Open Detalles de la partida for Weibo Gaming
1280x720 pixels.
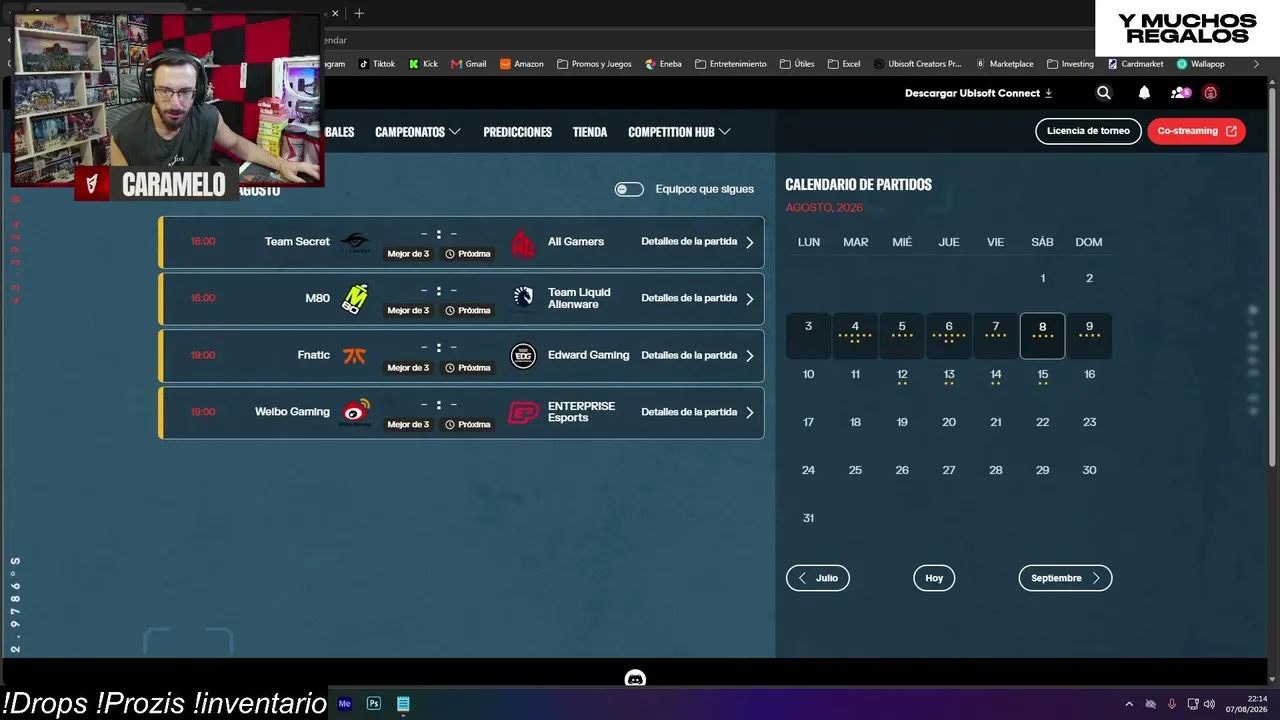pyautogui.click(x=697, y=412)
